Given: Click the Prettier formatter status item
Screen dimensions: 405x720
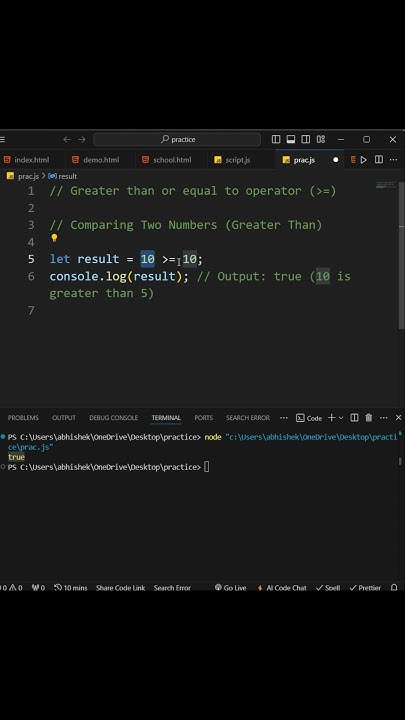Looking at the screenshot, I should click(x=365, y=588).
